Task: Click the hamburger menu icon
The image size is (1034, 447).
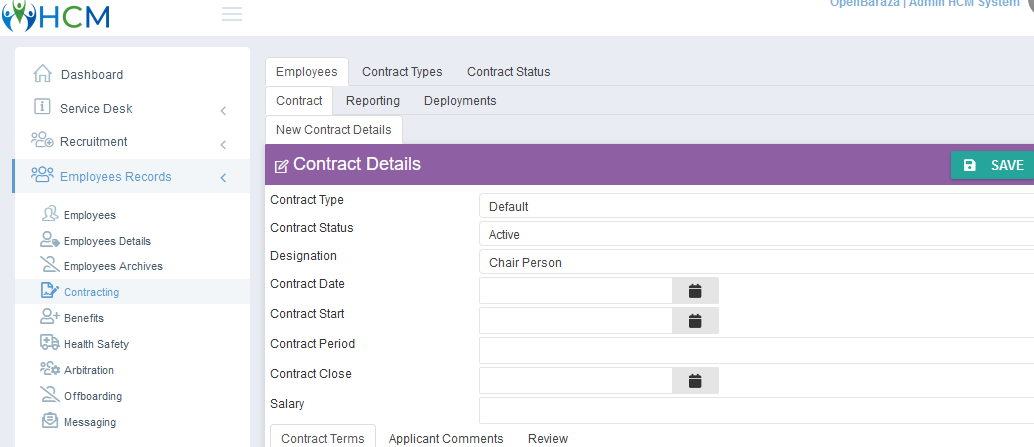Action: [231, 14]
